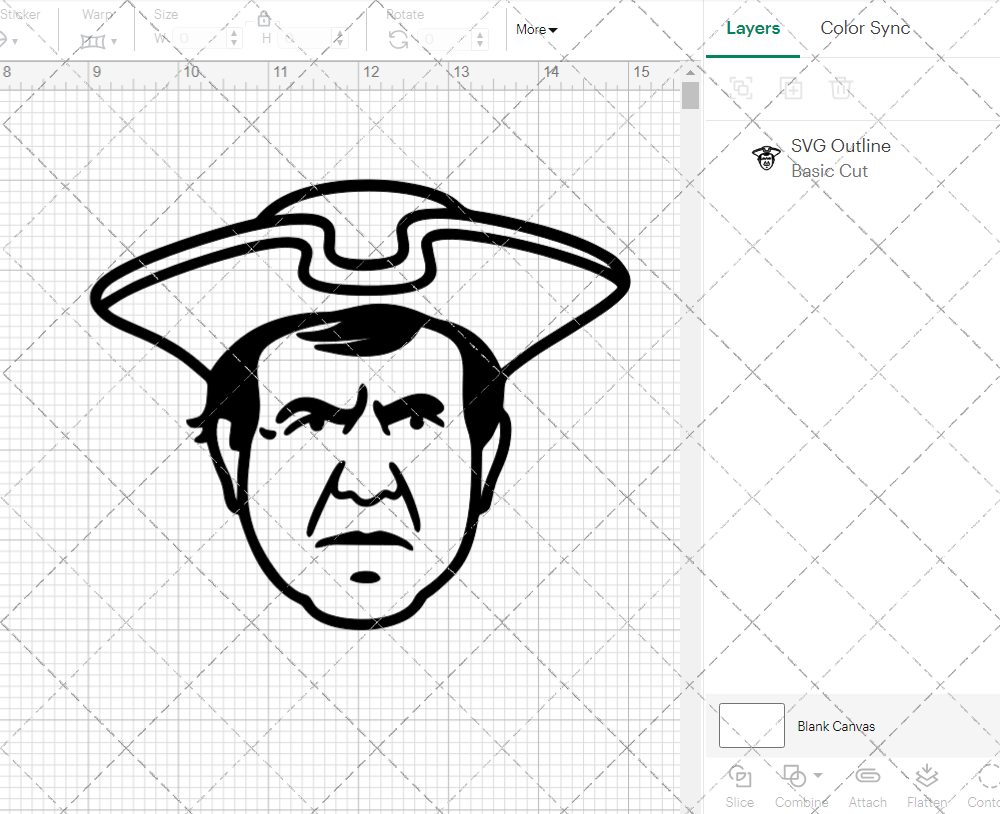This screenshot has width=1000, height=814.
Task: Click the Contour tool icon
Action: pyautogui.click(x=989, y=776)
